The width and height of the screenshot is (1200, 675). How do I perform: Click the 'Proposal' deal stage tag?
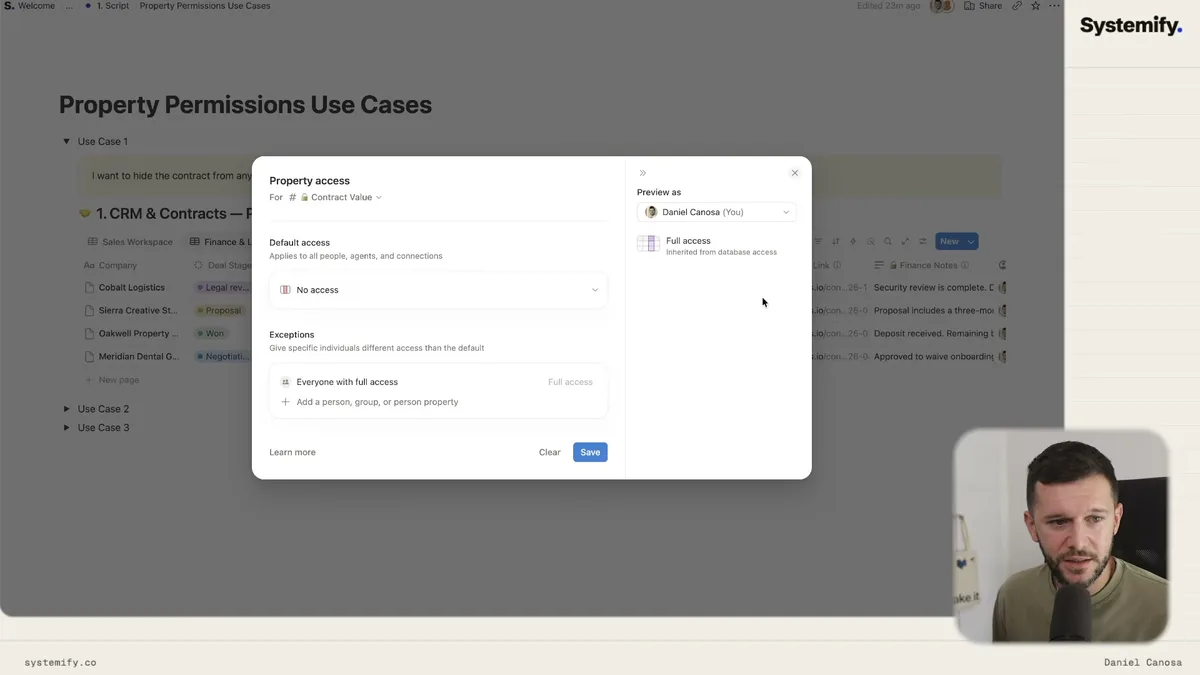pyautogui.click(x=220, y=311)
